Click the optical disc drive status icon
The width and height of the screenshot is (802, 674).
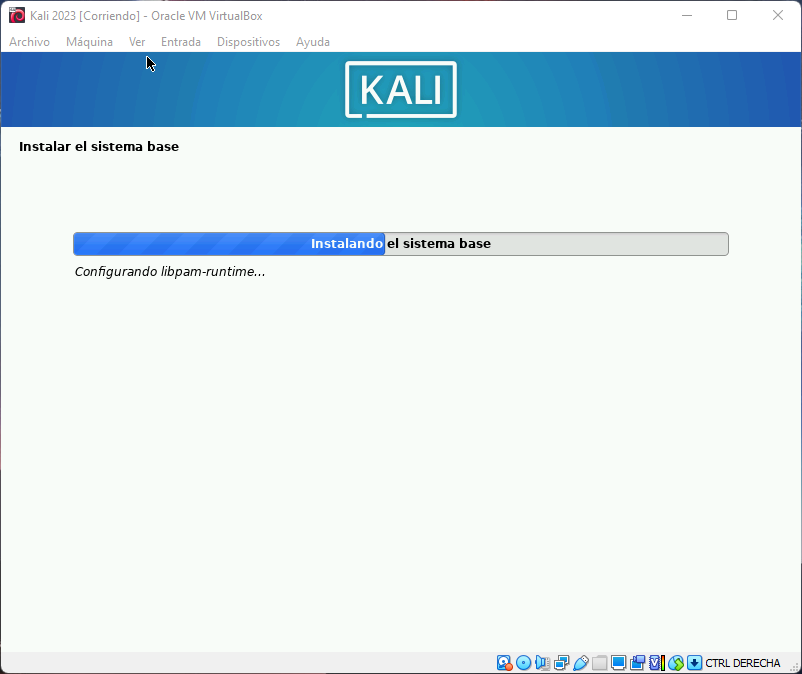(523, 663)
